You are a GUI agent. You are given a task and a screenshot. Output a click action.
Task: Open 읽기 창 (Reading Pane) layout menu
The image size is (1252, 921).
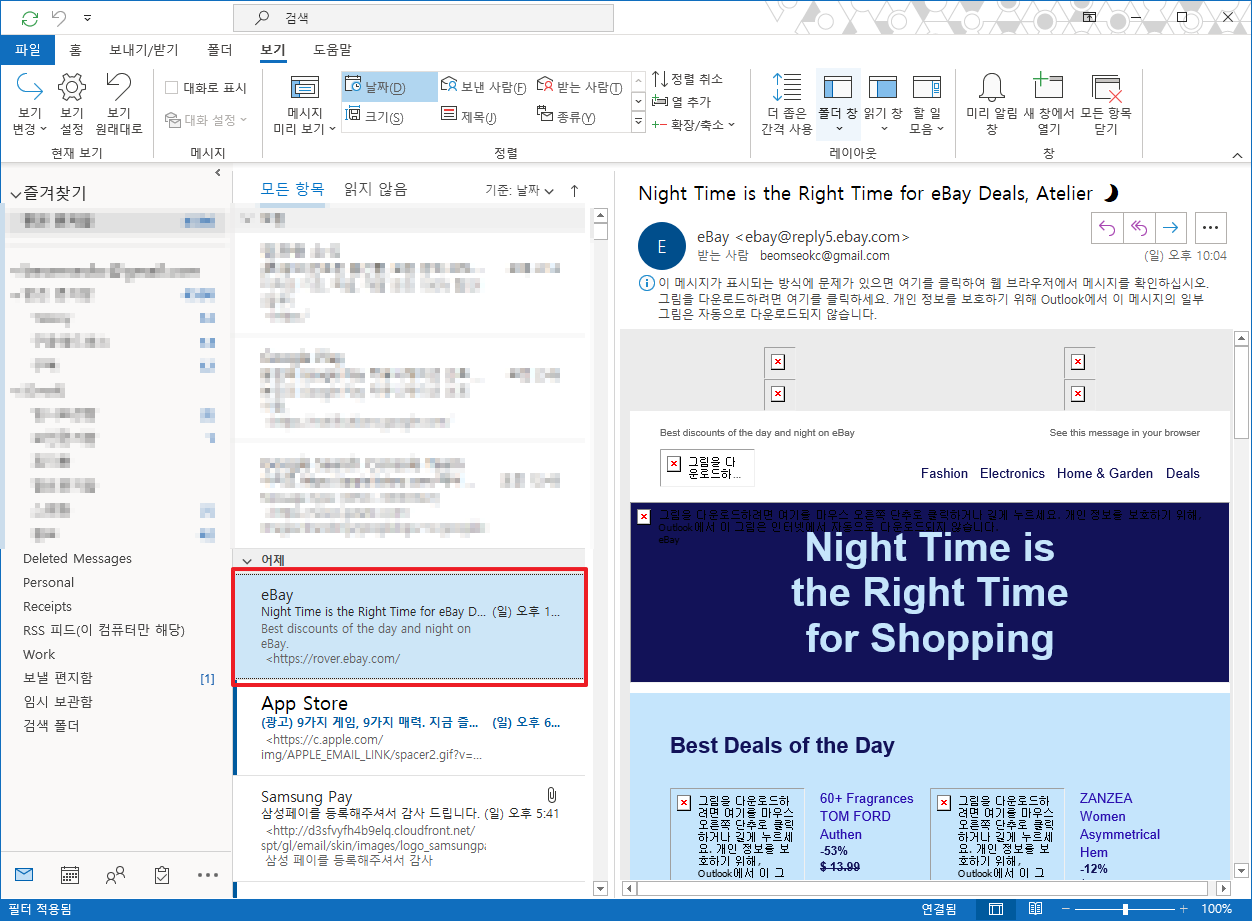click(883, 105)
